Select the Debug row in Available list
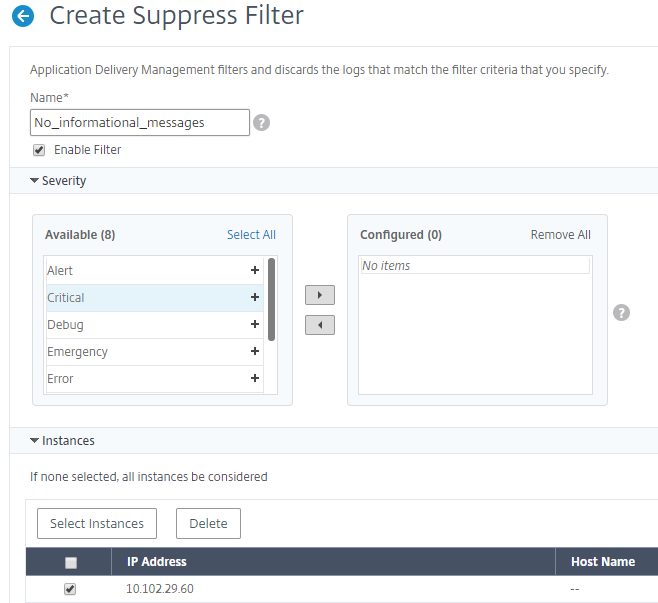658x603 pixels. pos(155,325)
